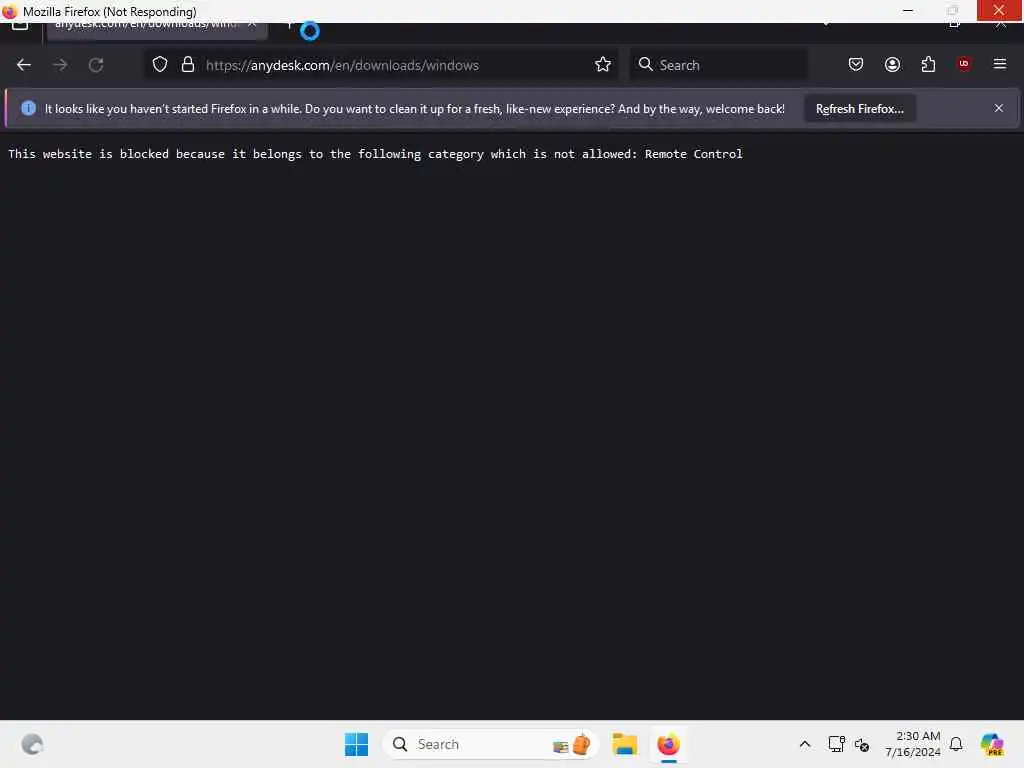Launch Copilot preview from the taskbar
Viewport: 1024px width, 768px height.
[x=992, y=744]
